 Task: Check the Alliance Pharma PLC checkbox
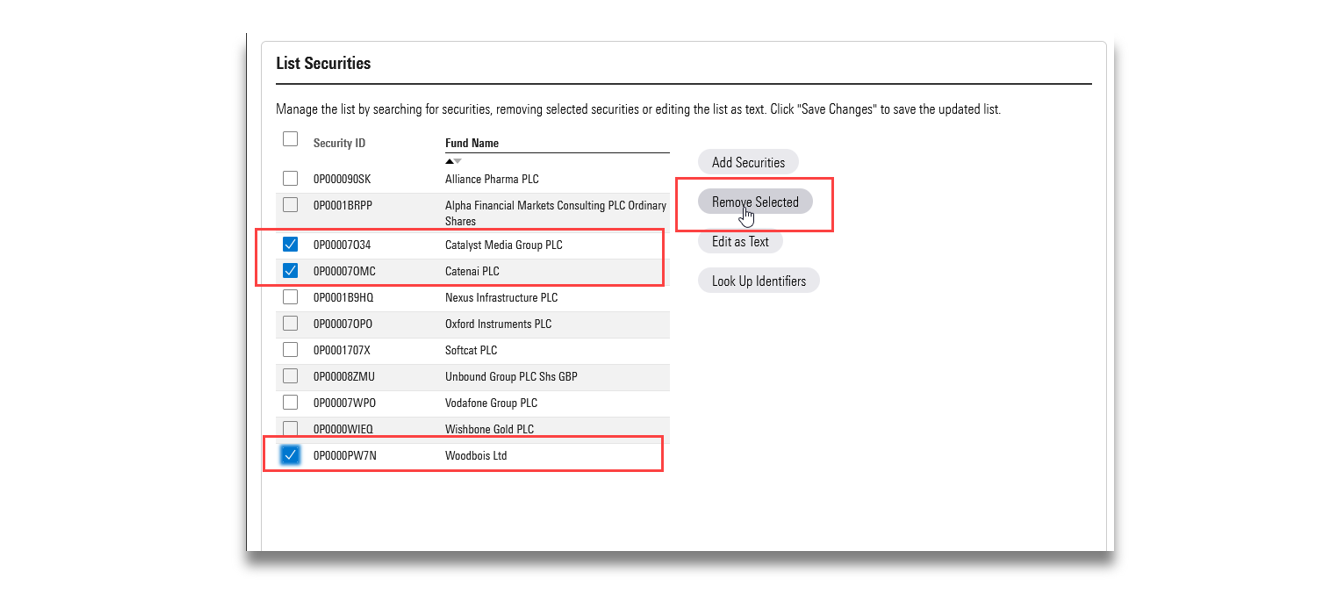click(290, 178)
